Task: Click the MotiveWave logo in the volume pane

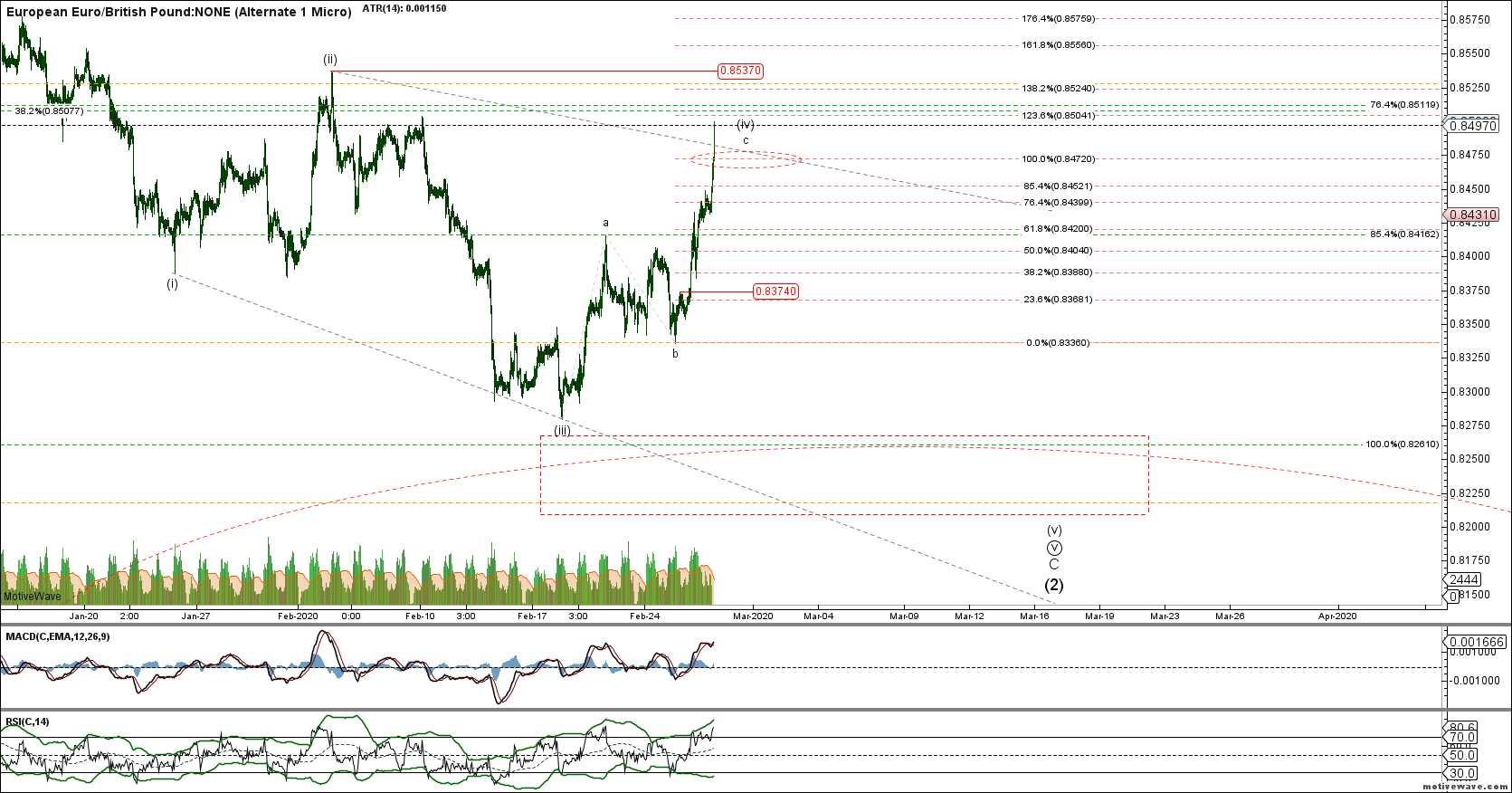Action: click(33, 597)
